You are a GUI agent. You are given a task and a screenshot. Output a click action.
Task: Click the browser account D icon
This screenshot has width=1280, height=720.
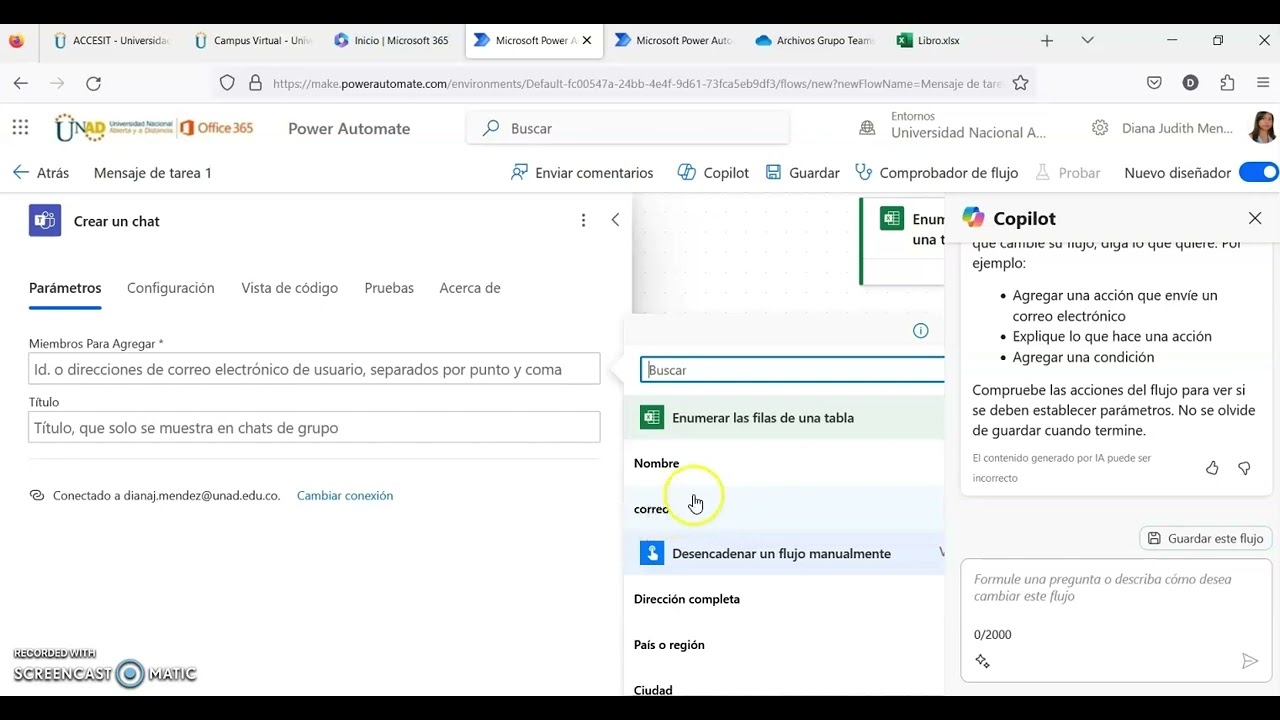(x=1190, y=83)
